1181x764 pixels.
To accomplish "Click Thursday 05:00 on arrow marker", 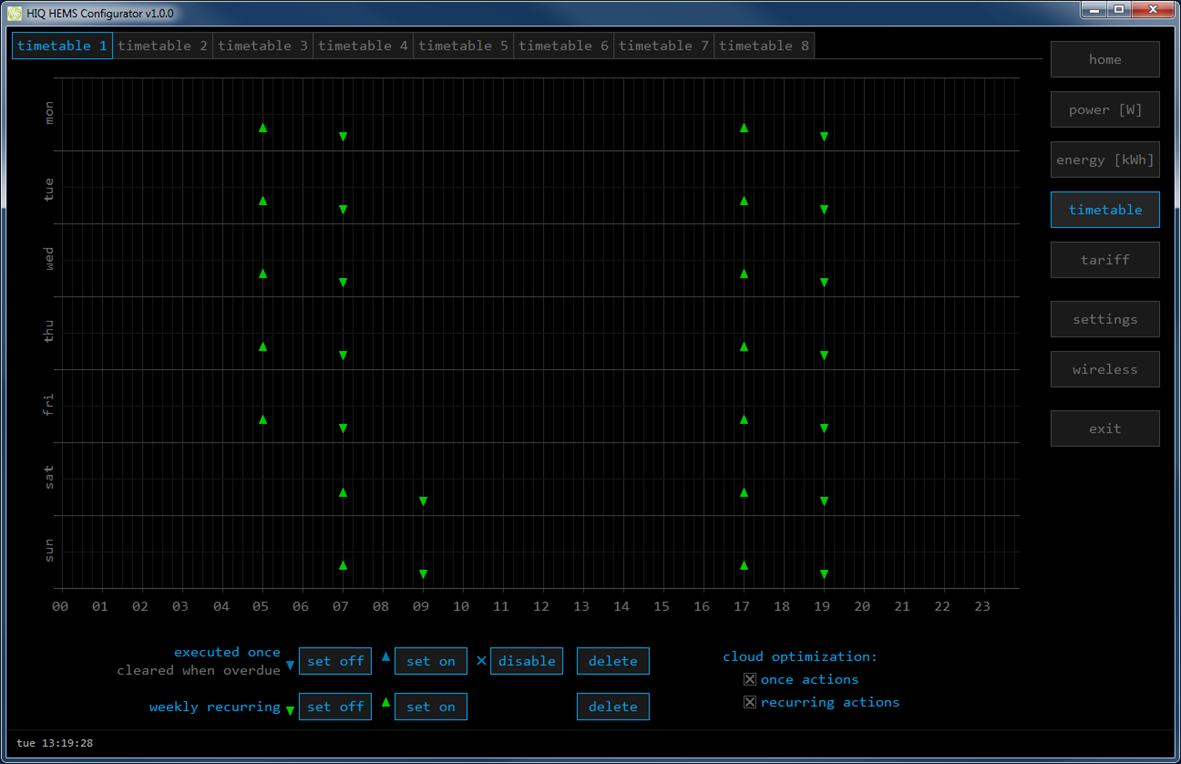I will pos(263,347).
